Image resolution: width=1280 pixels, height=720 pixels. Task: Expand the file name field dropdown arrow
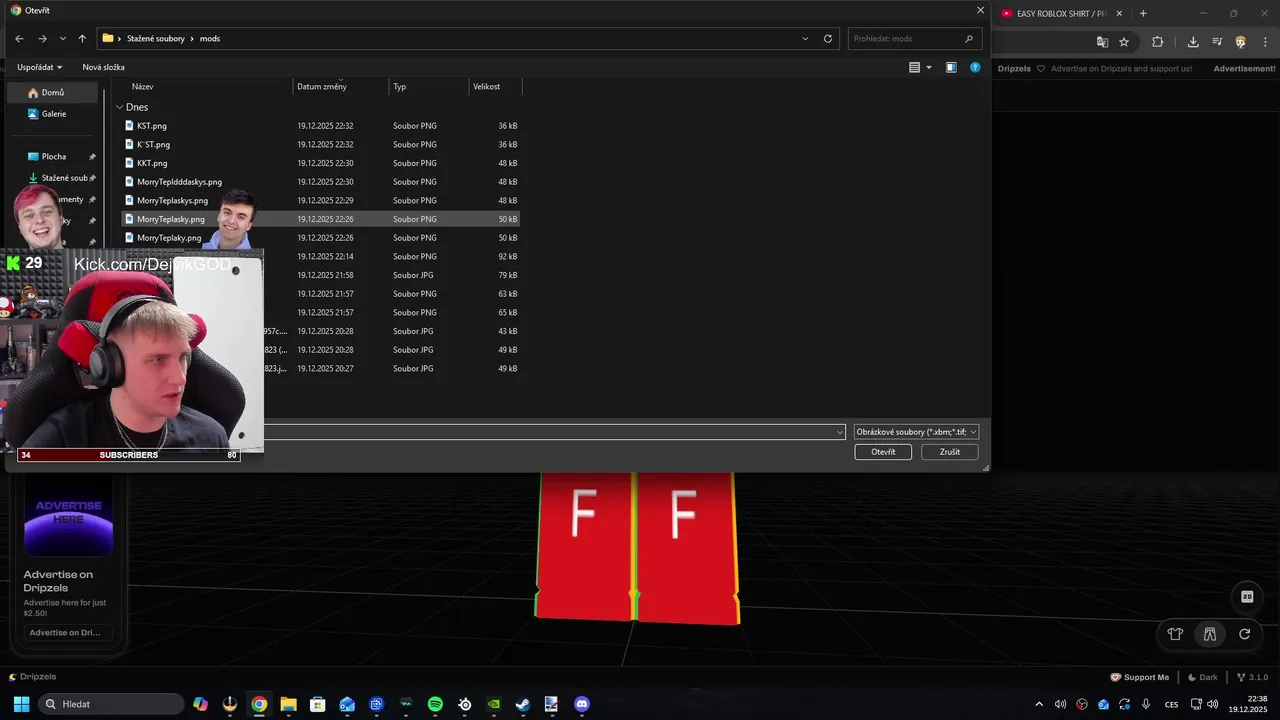click(x=840, y=432)
